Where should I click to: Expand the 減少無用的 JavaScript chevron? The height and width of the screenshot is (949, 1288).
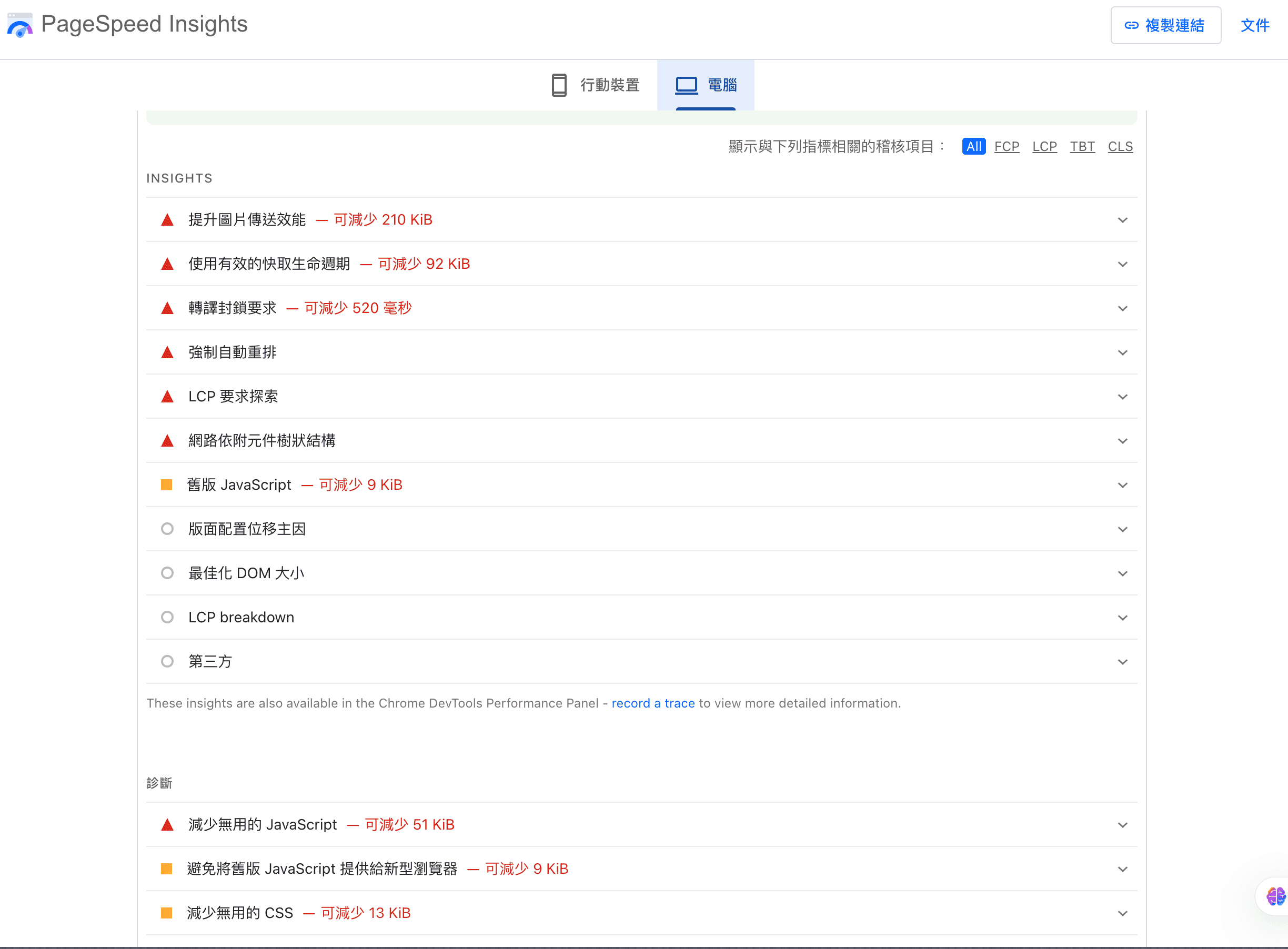coord(1123,825)
